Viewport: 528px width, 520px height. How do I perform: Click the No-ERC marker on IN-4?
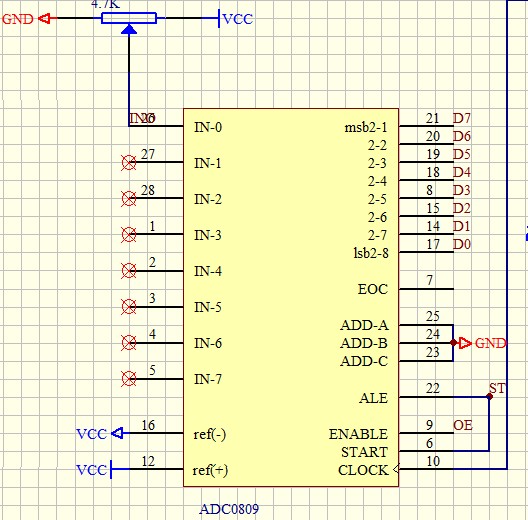click(x=128, y=270)
